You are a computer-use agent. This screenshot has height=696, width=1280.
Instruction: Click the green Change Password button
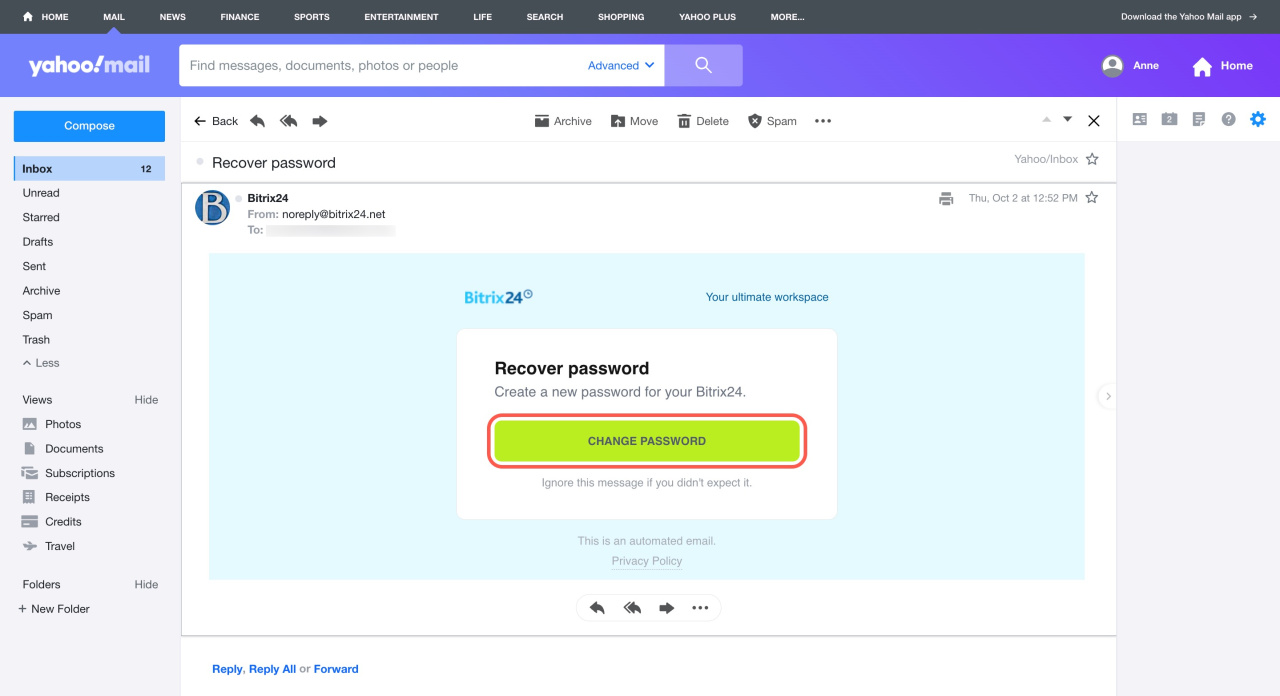(x=647, y=441)
